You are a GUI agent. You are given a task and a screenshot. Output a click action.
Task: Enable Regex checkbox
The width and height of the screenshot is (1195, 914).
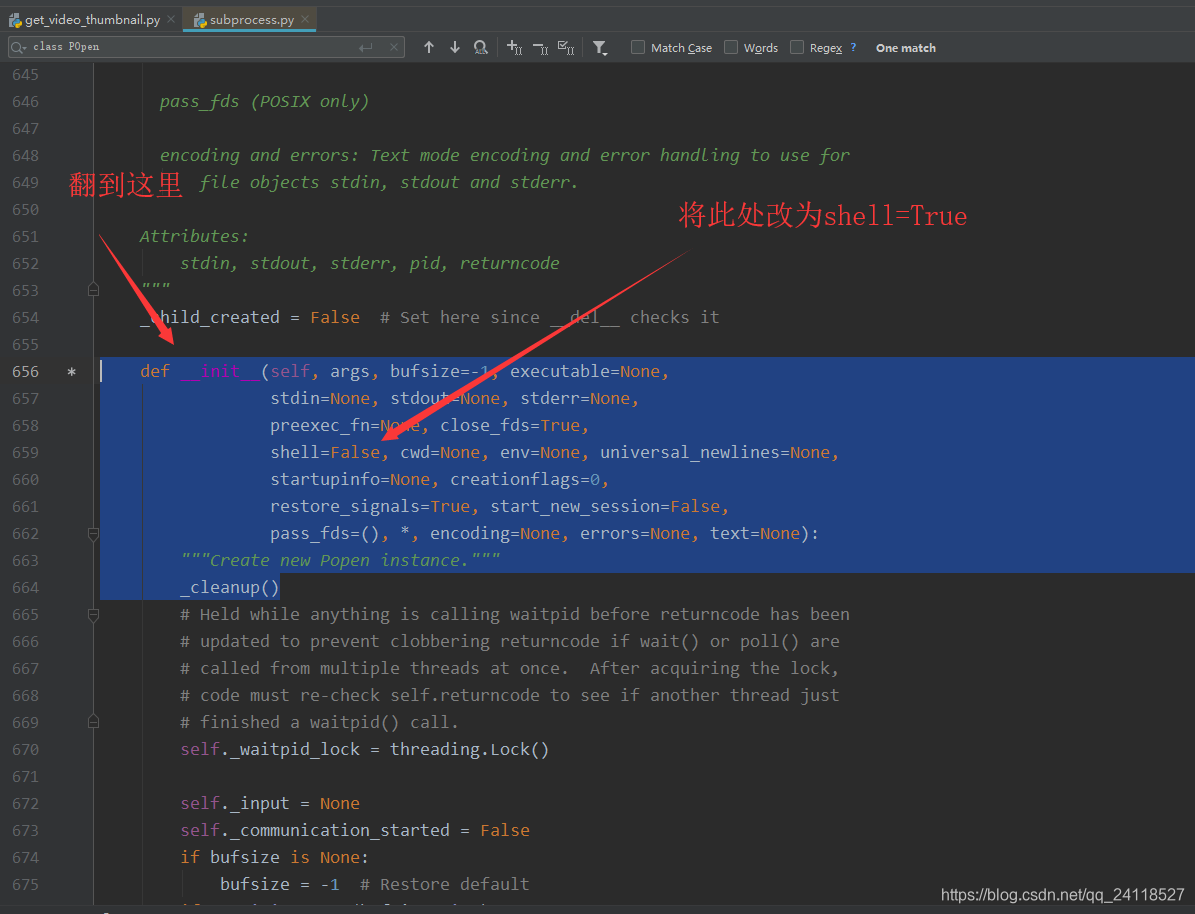click(x=797, y=47)
